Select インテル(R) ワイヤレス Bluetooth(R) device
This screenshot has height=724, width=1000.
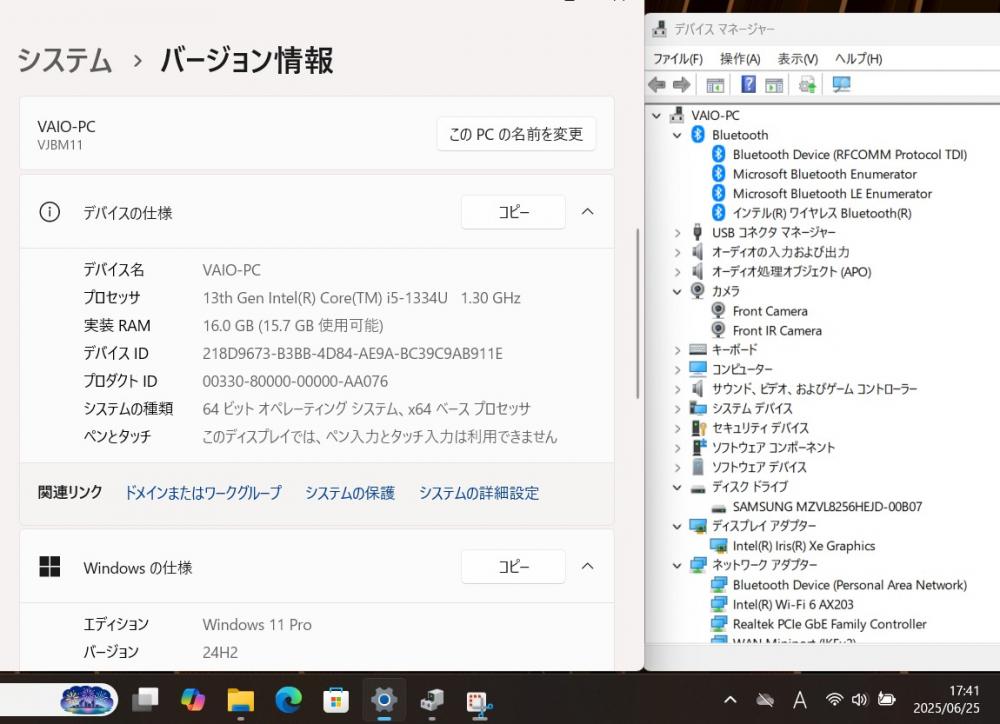click(822, 213)
